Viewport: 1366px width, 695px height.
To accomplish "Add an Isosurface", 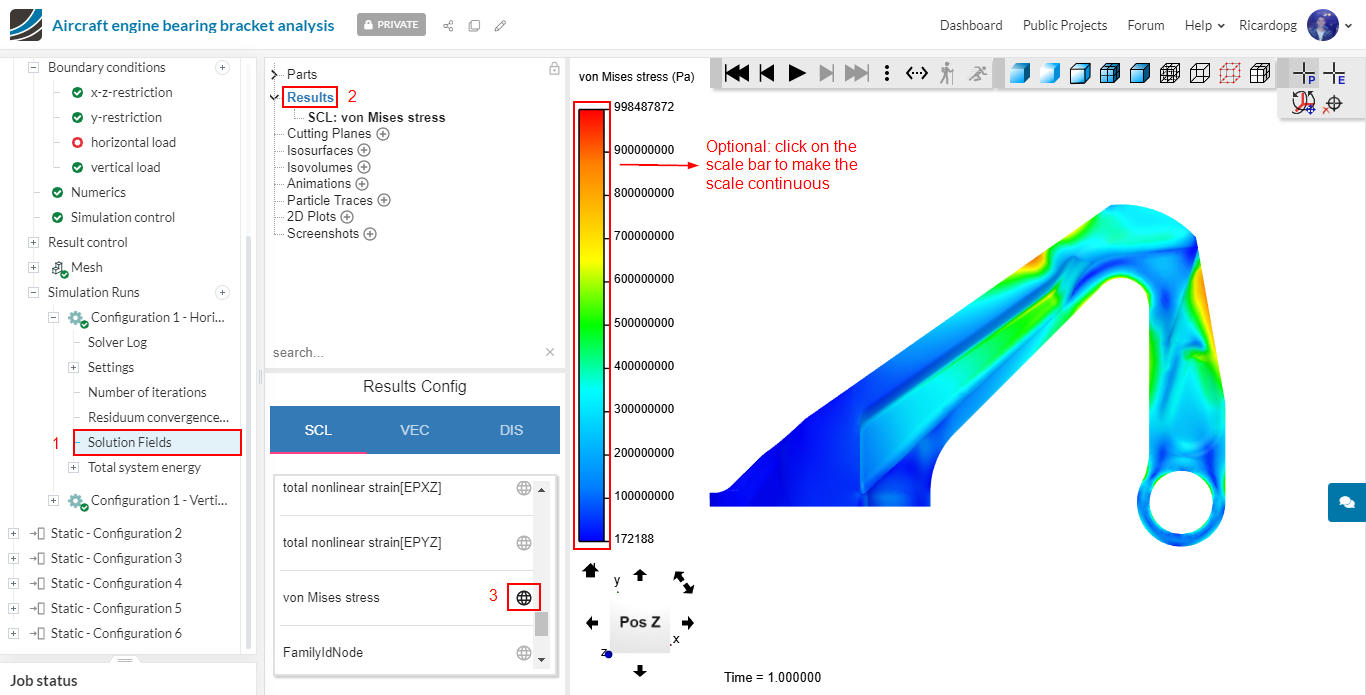I will coord(364,151).
